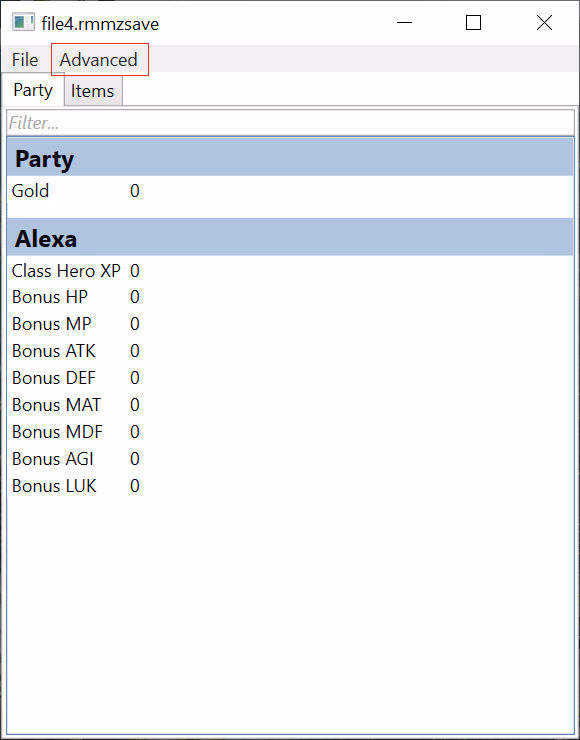Open the File menu
This screenshot has width=580, height=740.
(x=25, y=60)
